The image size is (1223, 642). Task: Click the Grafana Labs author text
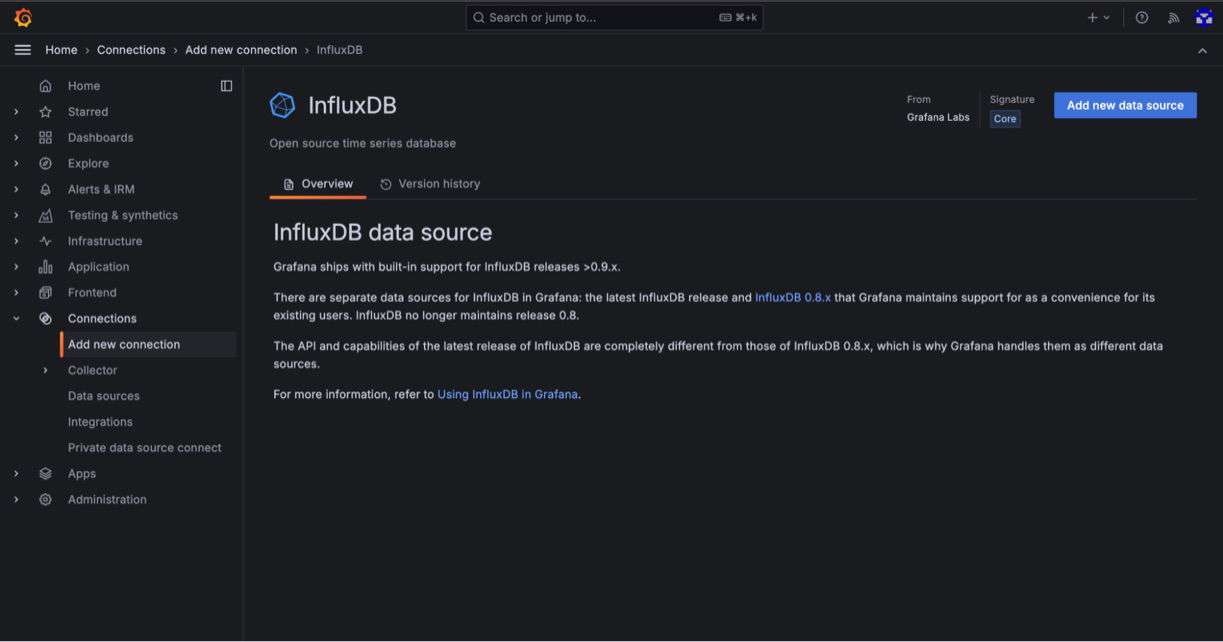[x=938, y=117]
